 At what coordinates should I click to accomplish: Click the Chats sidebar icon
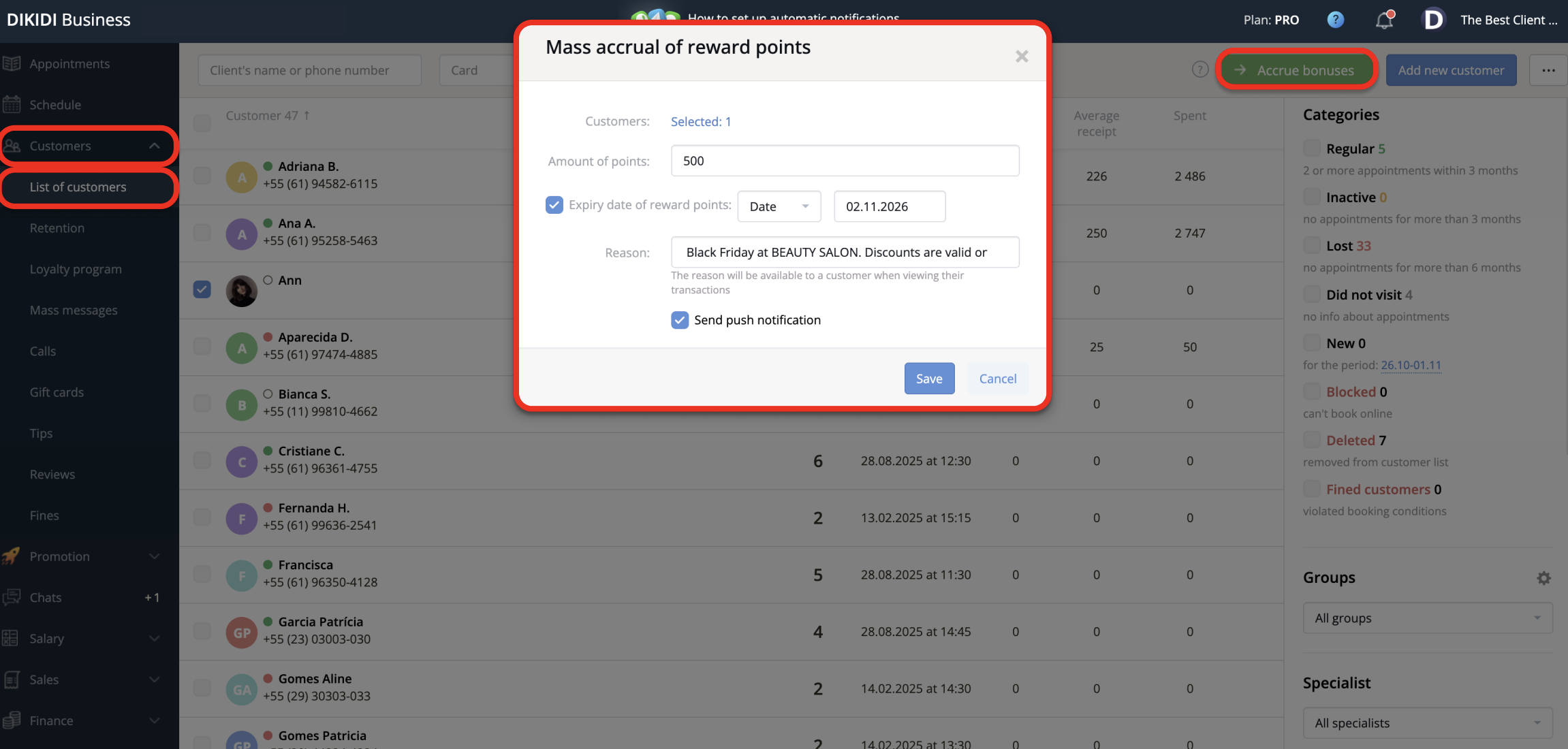coord(12,598)
